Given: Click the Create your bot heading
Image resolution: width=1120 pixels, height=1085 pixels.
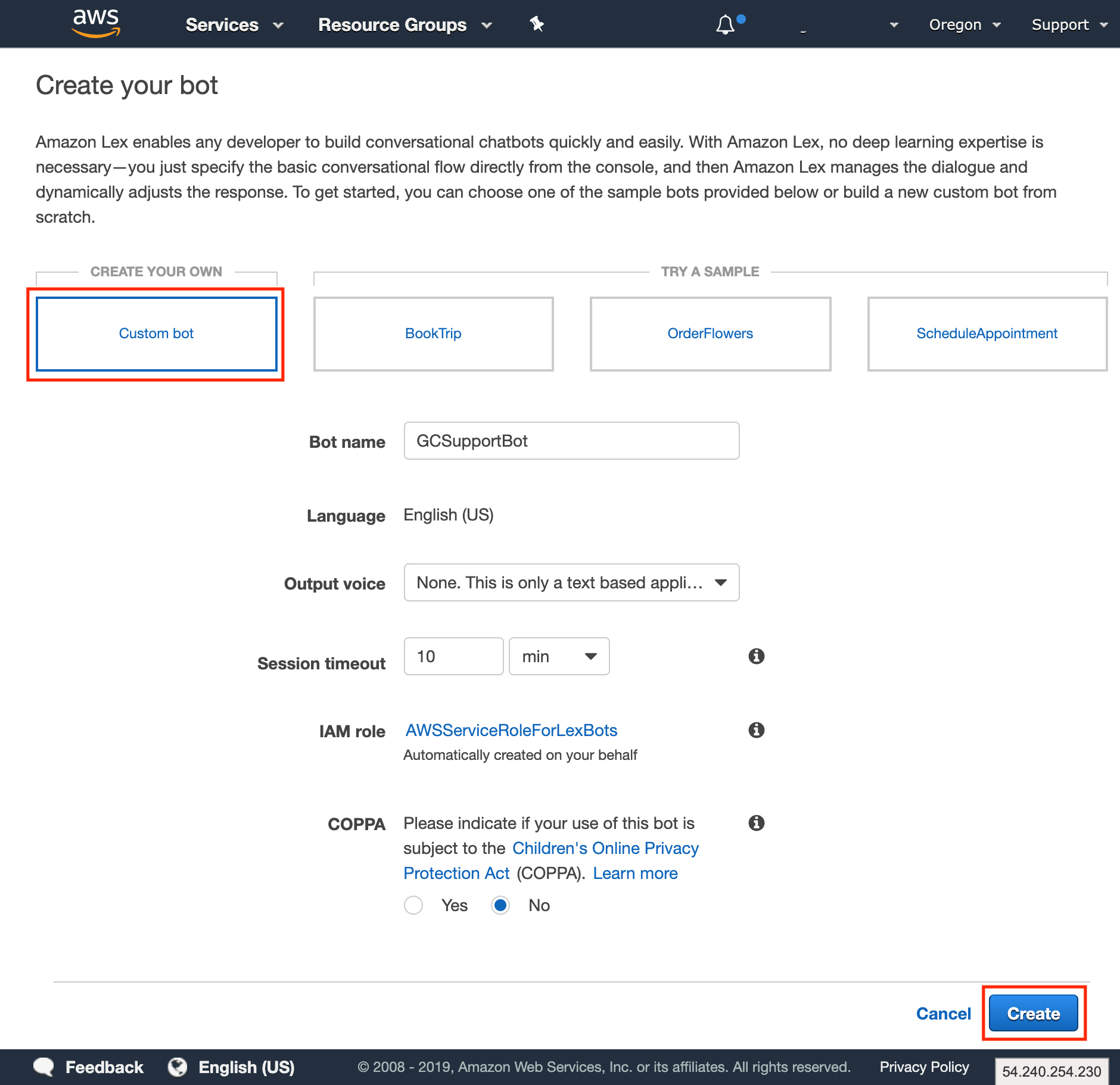Looking at the screenshot, I should 127,85.
